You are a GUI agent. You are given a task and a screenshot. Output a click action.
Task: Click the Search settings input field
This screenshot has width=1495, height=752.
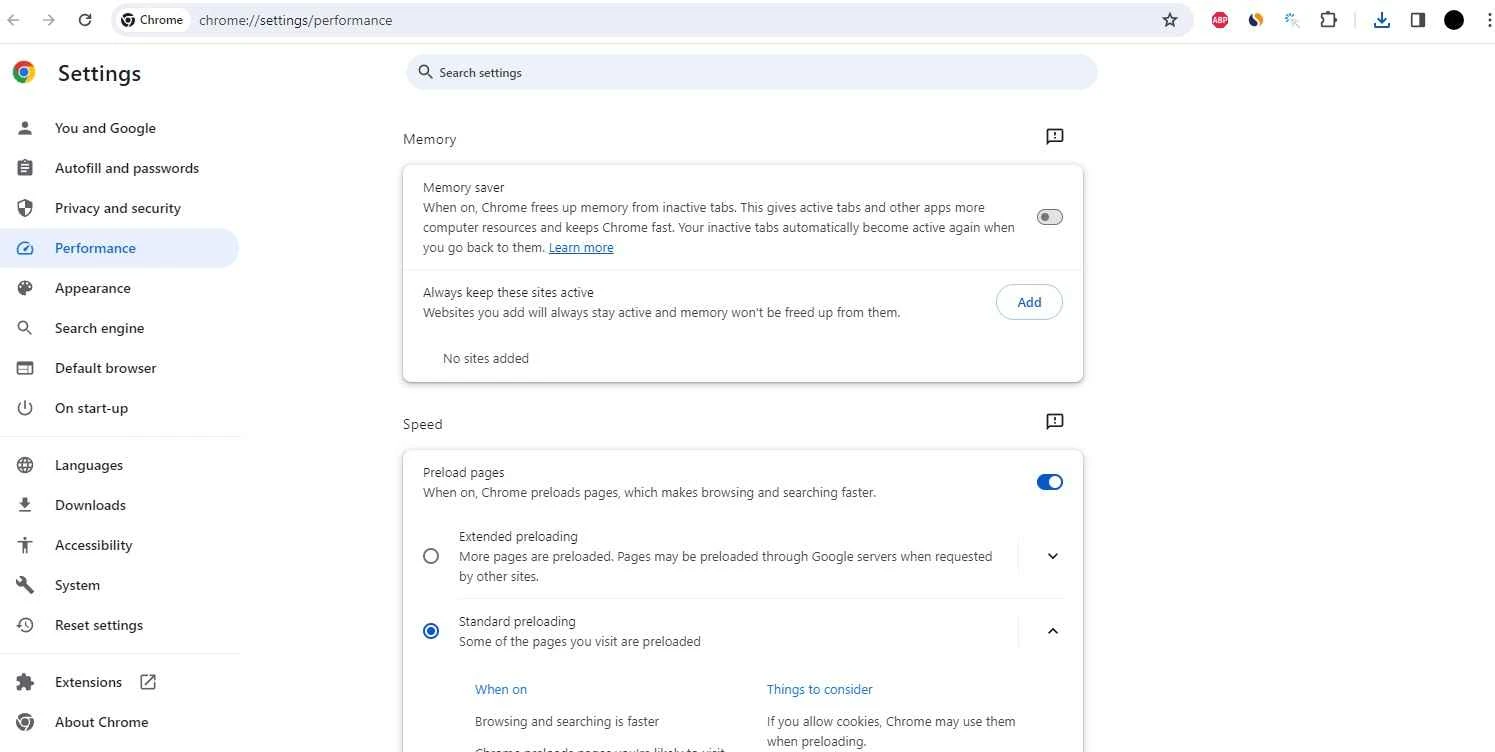point(751,72)
